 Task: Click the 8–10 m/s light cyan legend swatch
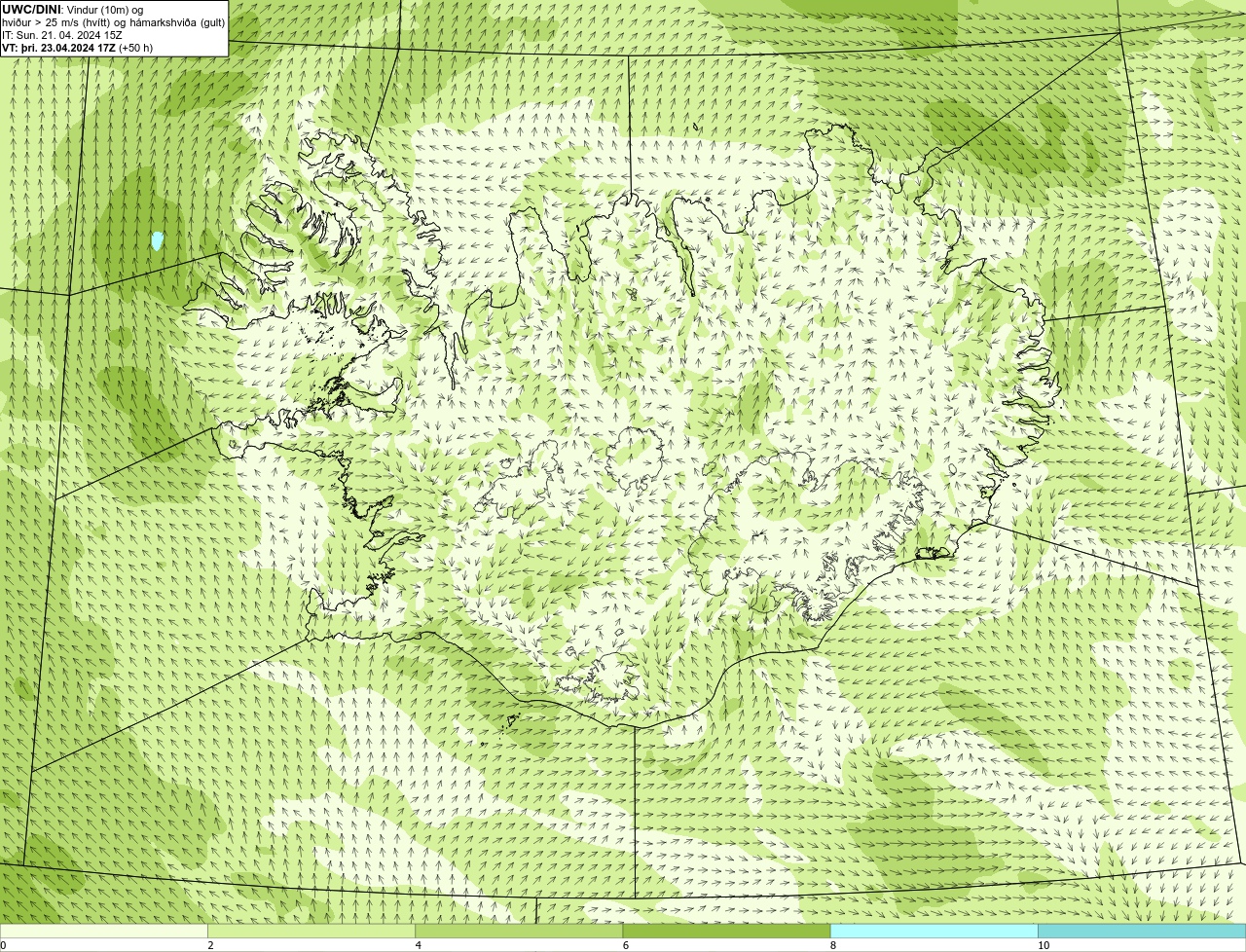[x=934, y=931]
